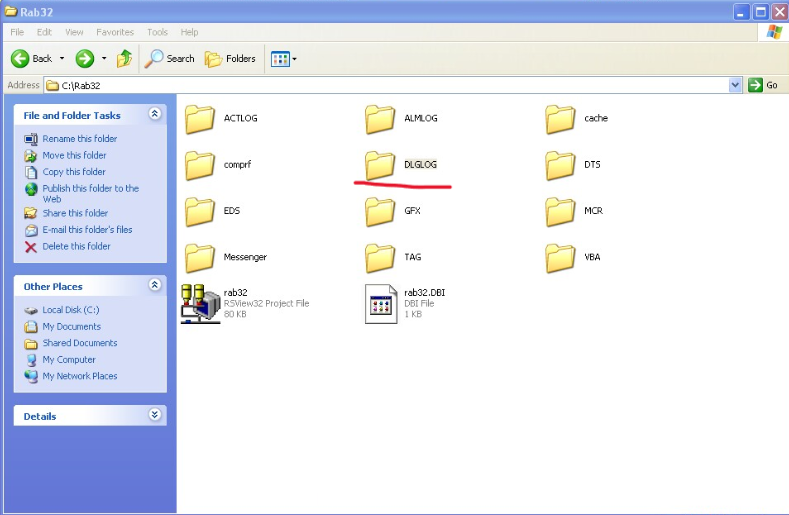This screenshot has height=515, width=789.
Task: Select the MCR folder
Action: (574, 212)
